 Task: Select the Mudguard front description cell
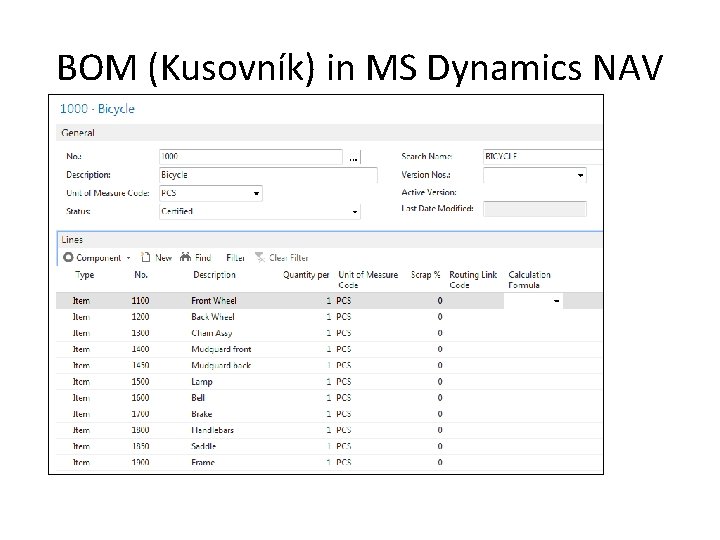pos(221,349)
